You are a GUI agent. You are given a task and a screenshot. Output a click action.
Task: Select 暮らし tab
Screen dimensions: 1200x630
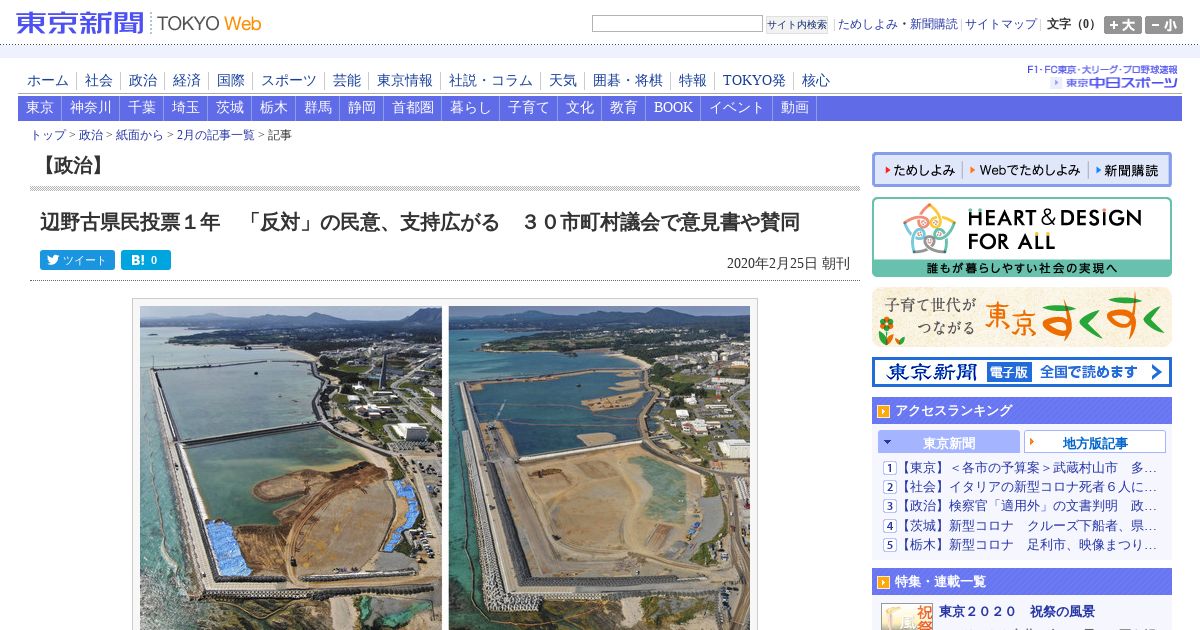471,108
